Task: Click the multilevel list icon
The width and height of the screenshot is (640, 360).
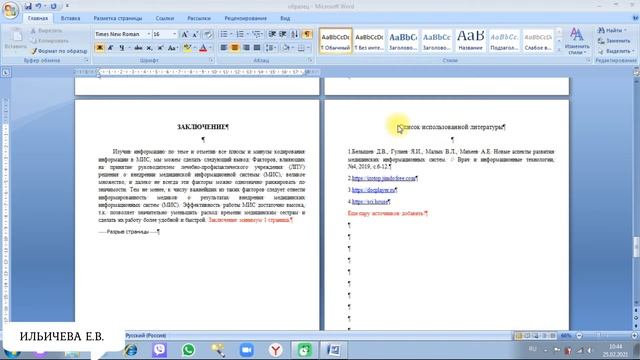Action: click(256, 34)
